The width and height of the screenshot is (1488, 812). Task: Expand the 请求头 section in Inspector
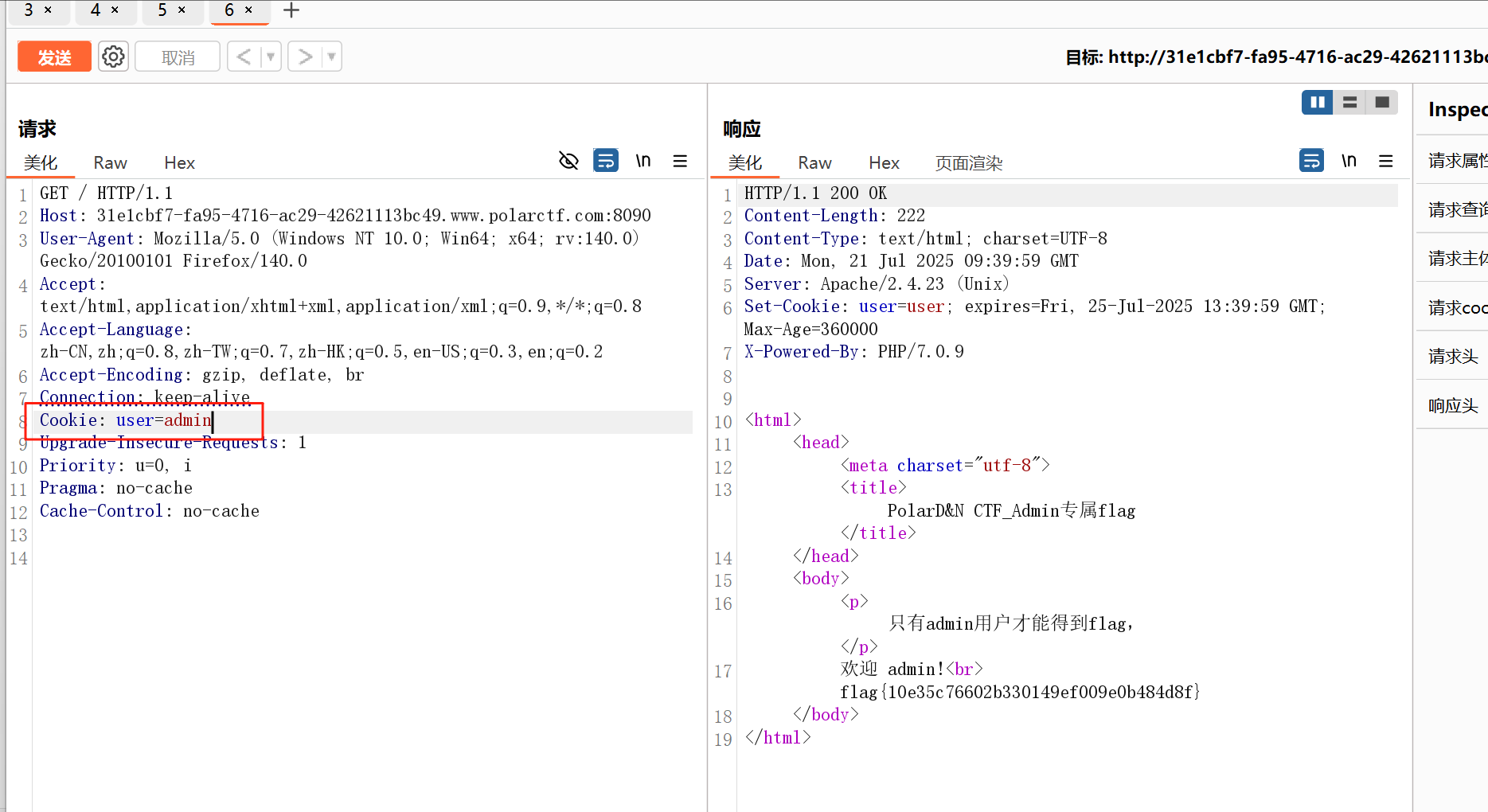pos(1453,357)
